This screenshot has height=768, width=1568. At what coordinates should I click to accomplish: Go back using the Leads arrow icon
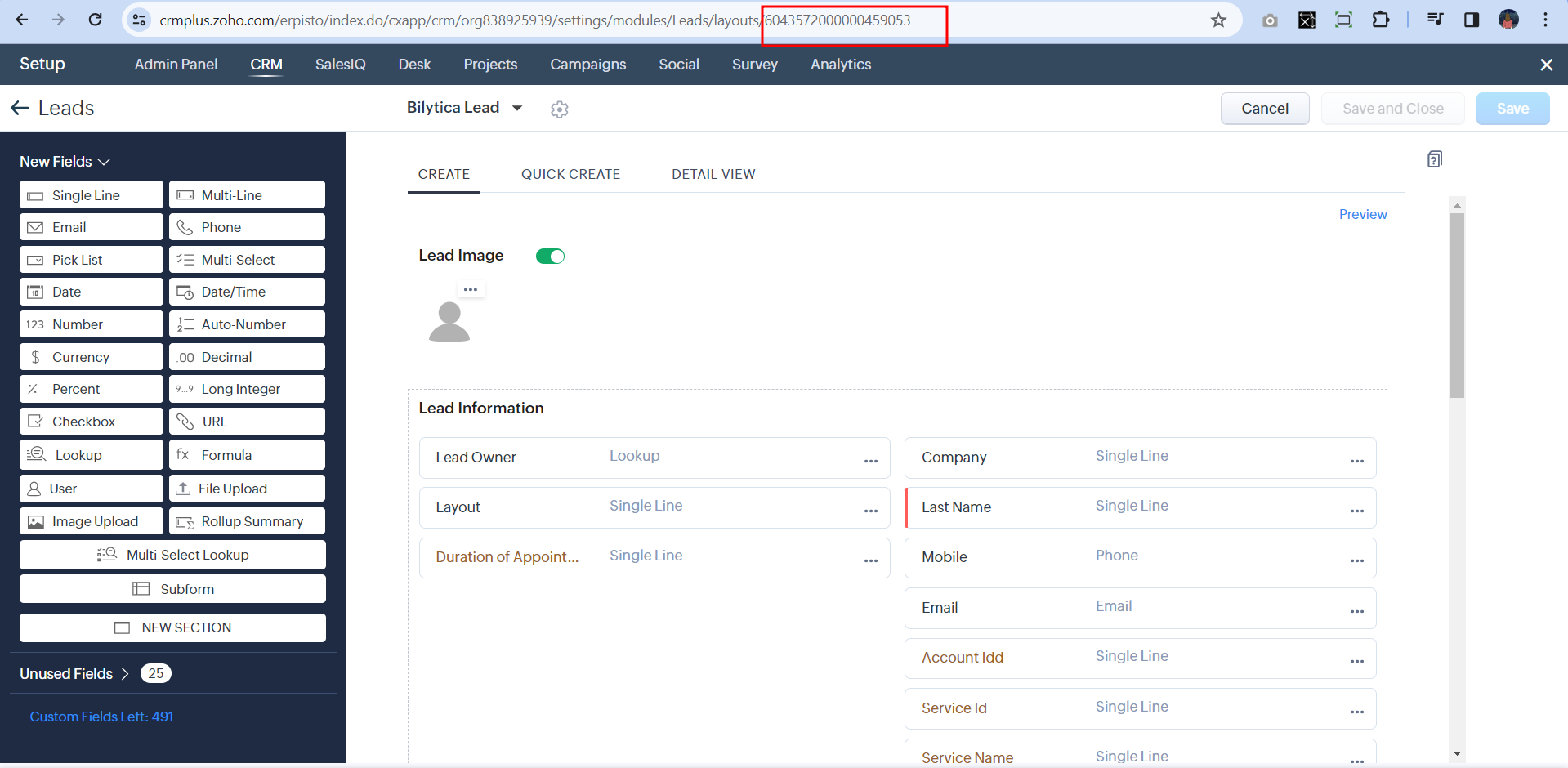pos(20,108)
